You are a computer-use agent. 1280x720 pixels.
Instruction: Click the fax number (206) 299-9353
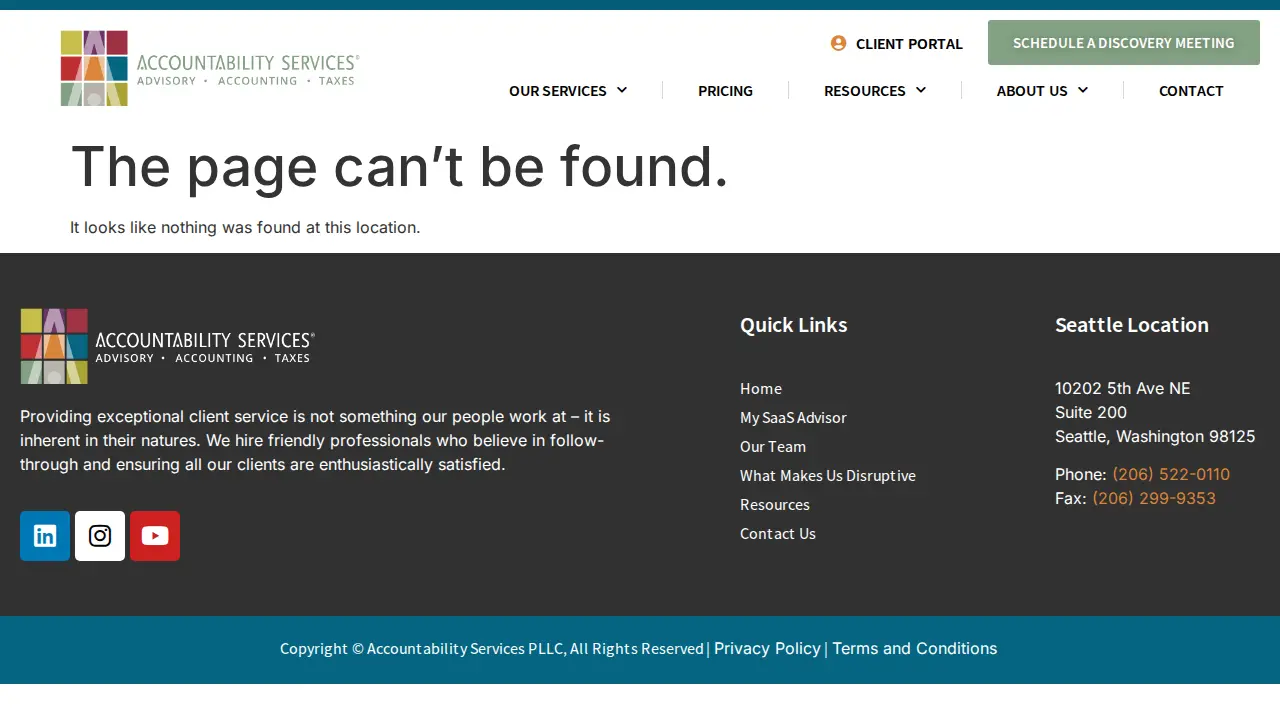click(x=1154, y=498)
